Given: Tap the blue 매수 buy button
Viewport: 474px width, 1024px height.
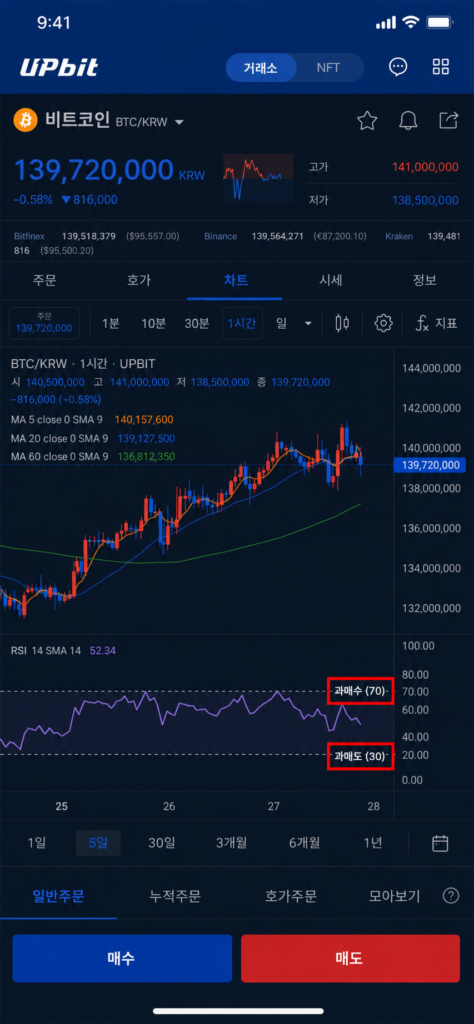Looking at the screenshot, I should pyautogui.click(x=122, y=958).
